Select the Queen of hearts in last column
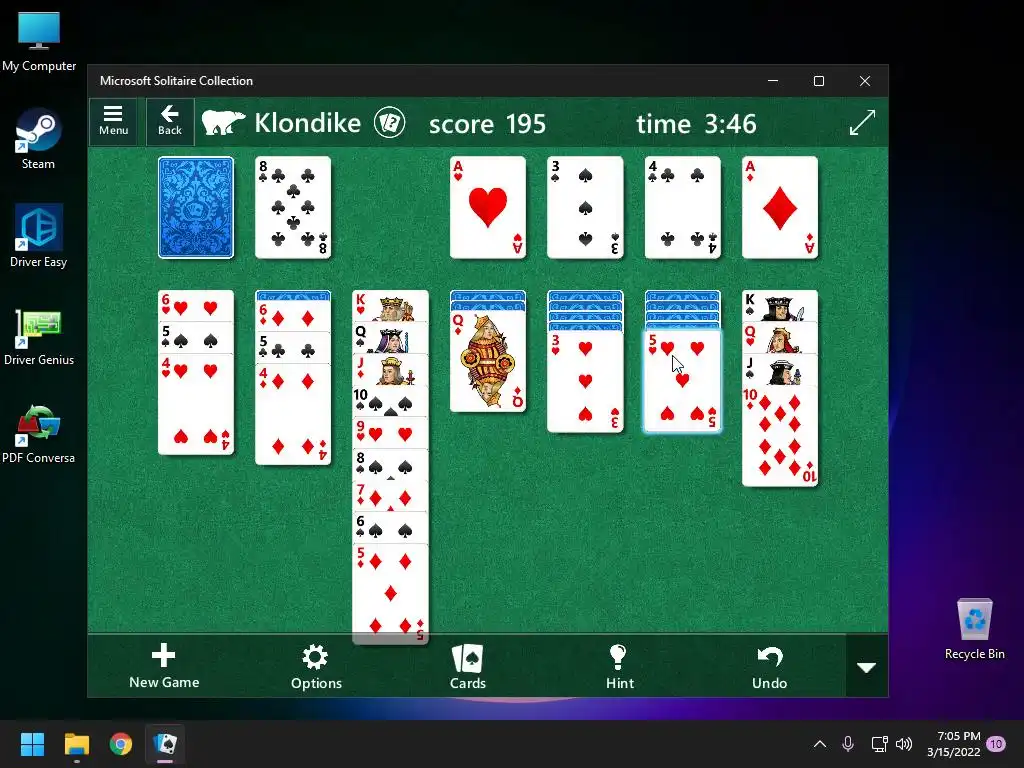Image resolution: width=1024 pixels, height=768 pixels. (780, 338)
